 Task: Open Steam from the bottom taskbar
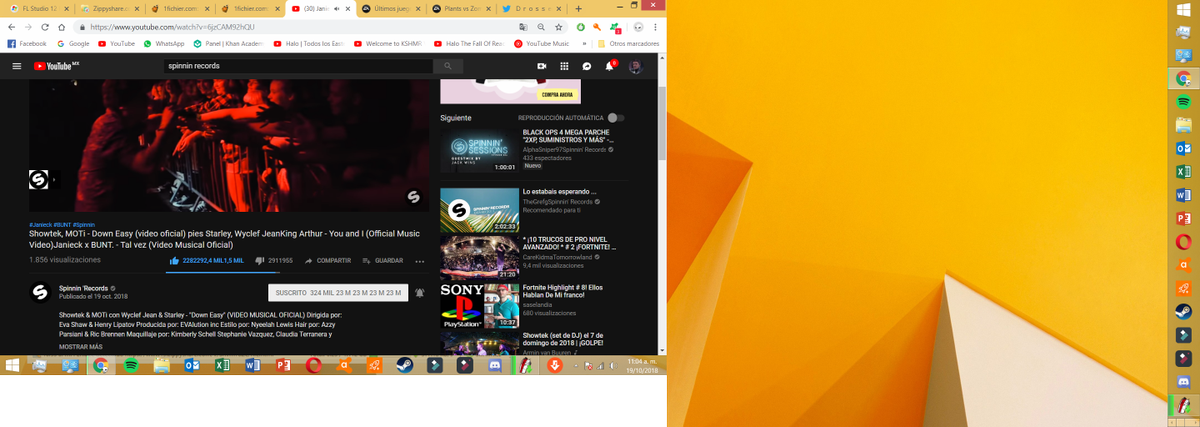click(x=405, y=366)
